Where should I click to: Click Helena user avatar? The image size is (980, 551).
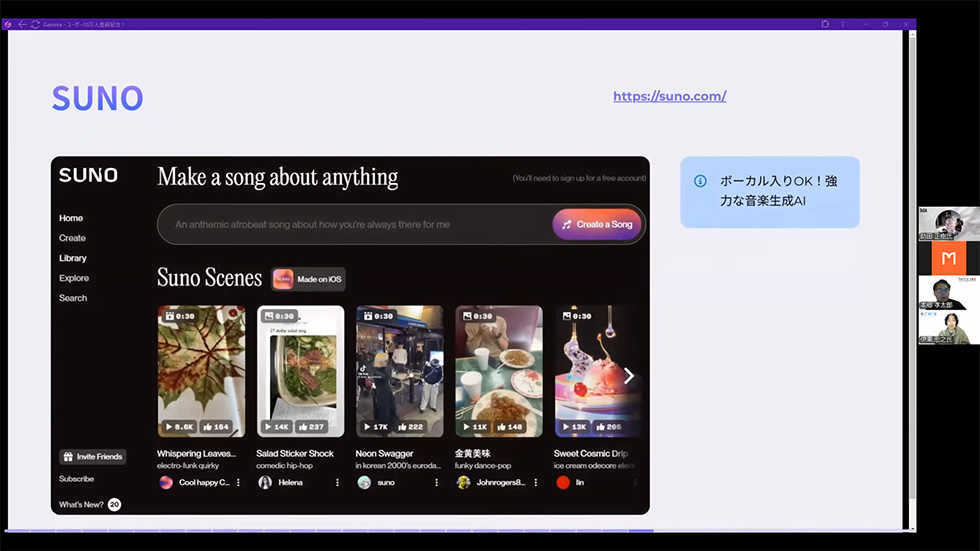(265, 482)
